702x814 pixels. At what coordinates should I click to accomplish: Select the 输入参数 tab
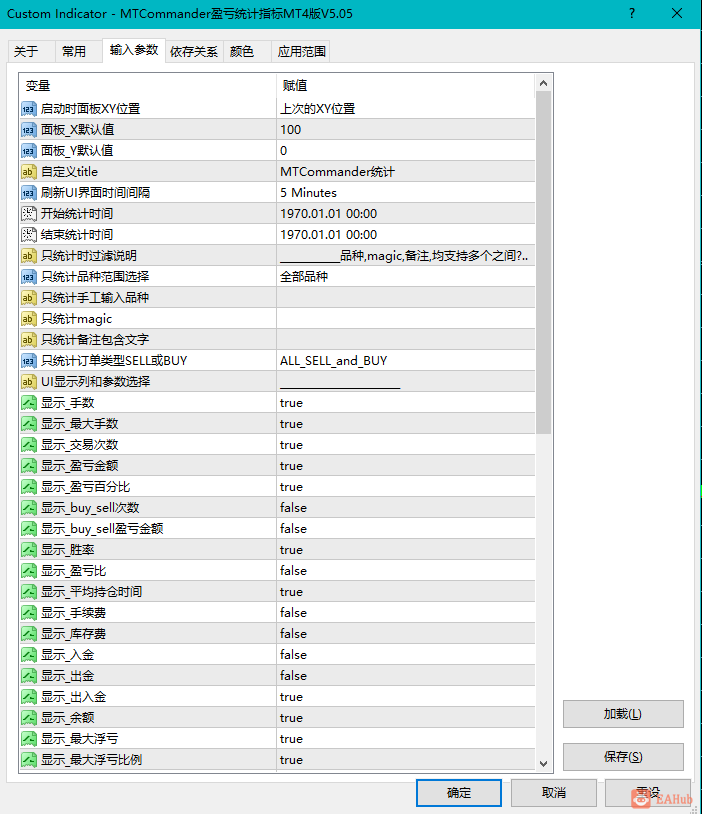point(134,50)
